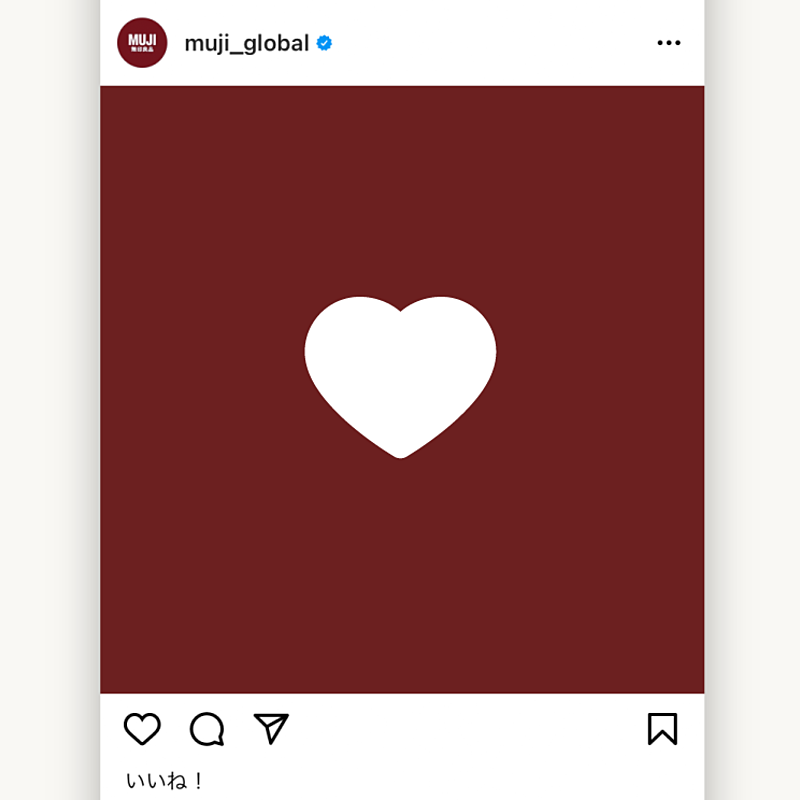
Task: Tap the large white heart in the image
Action: tap(401, 377)
